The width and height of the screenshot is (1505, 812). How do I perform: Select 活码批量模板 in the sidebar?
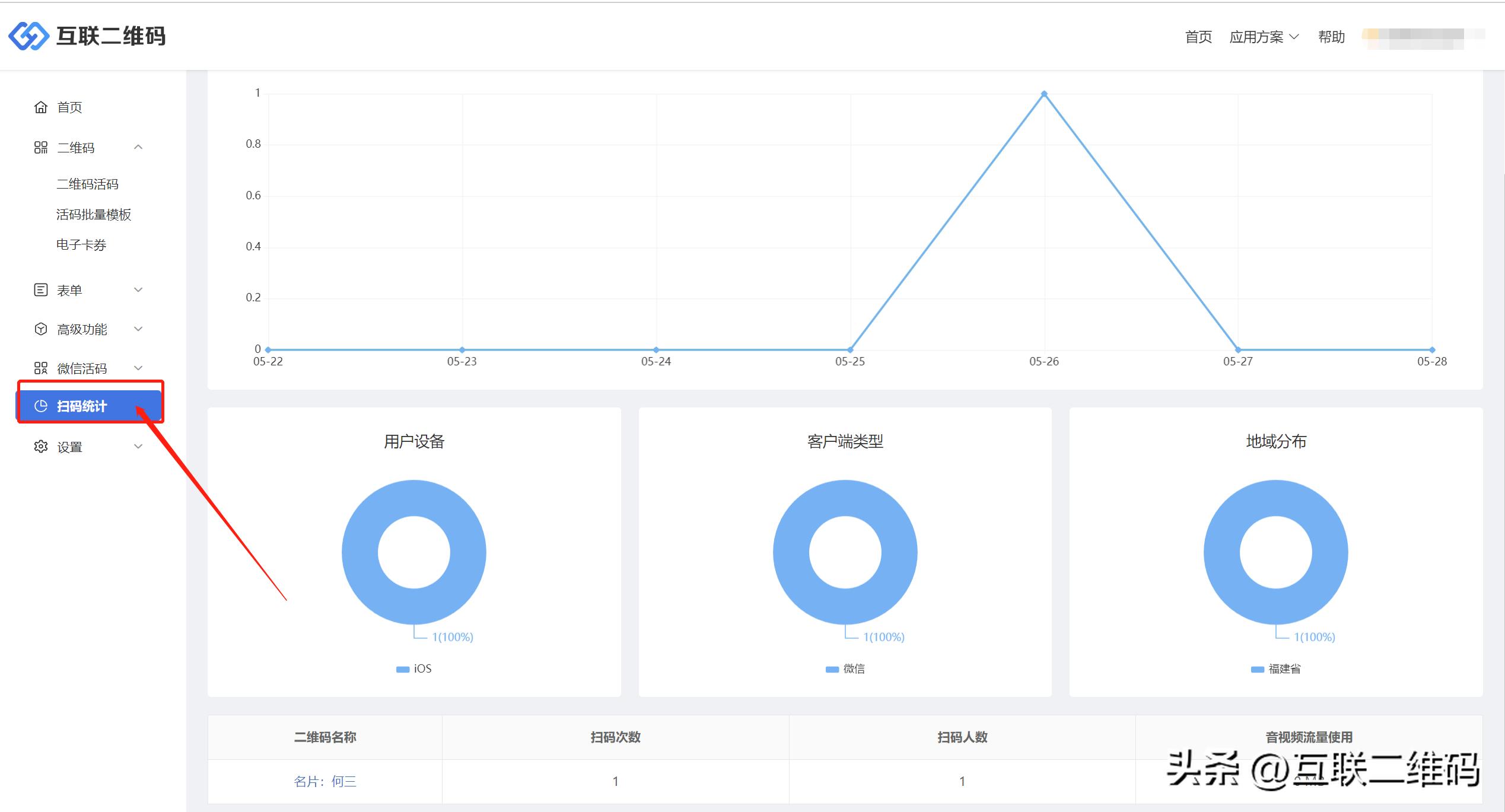click(x=93, y=215)
